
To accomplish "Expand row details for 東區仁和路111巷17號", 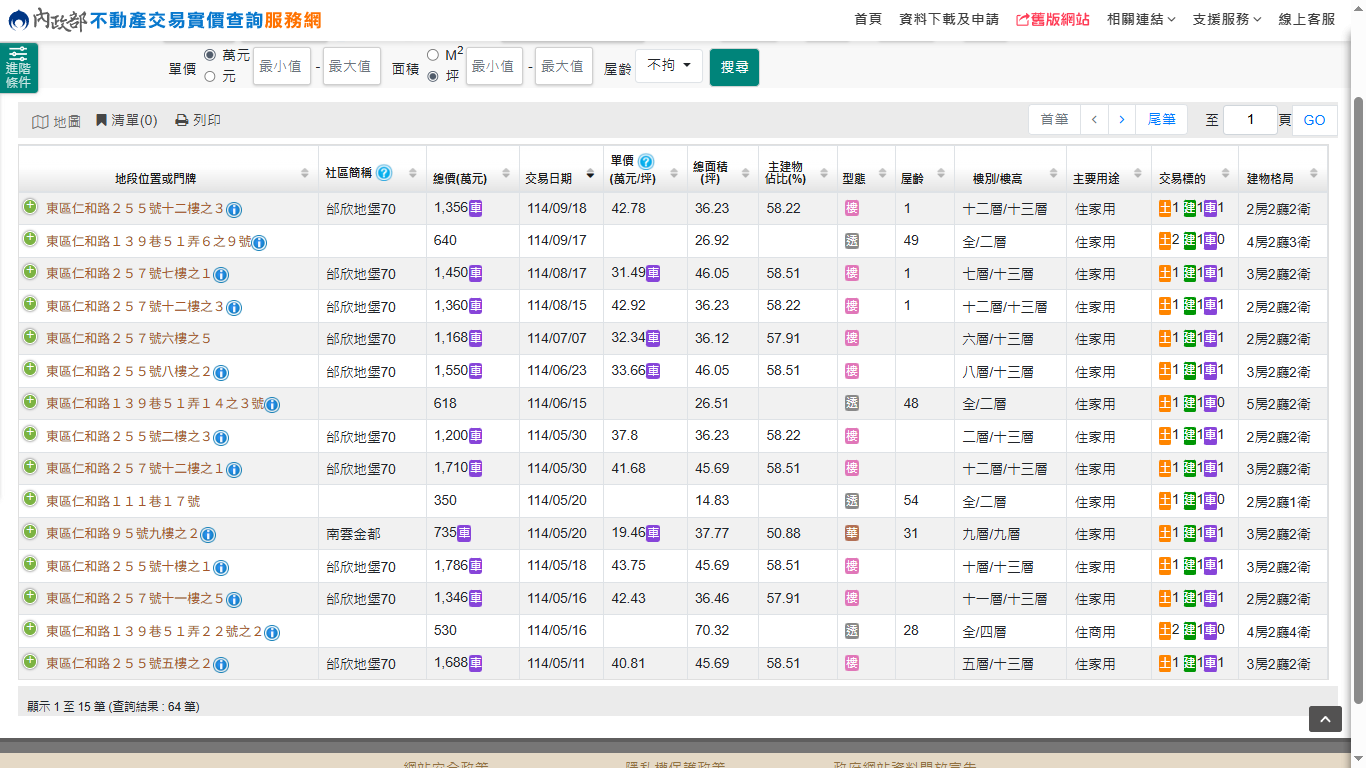I will pyautogui.click(x=30, y=500).
